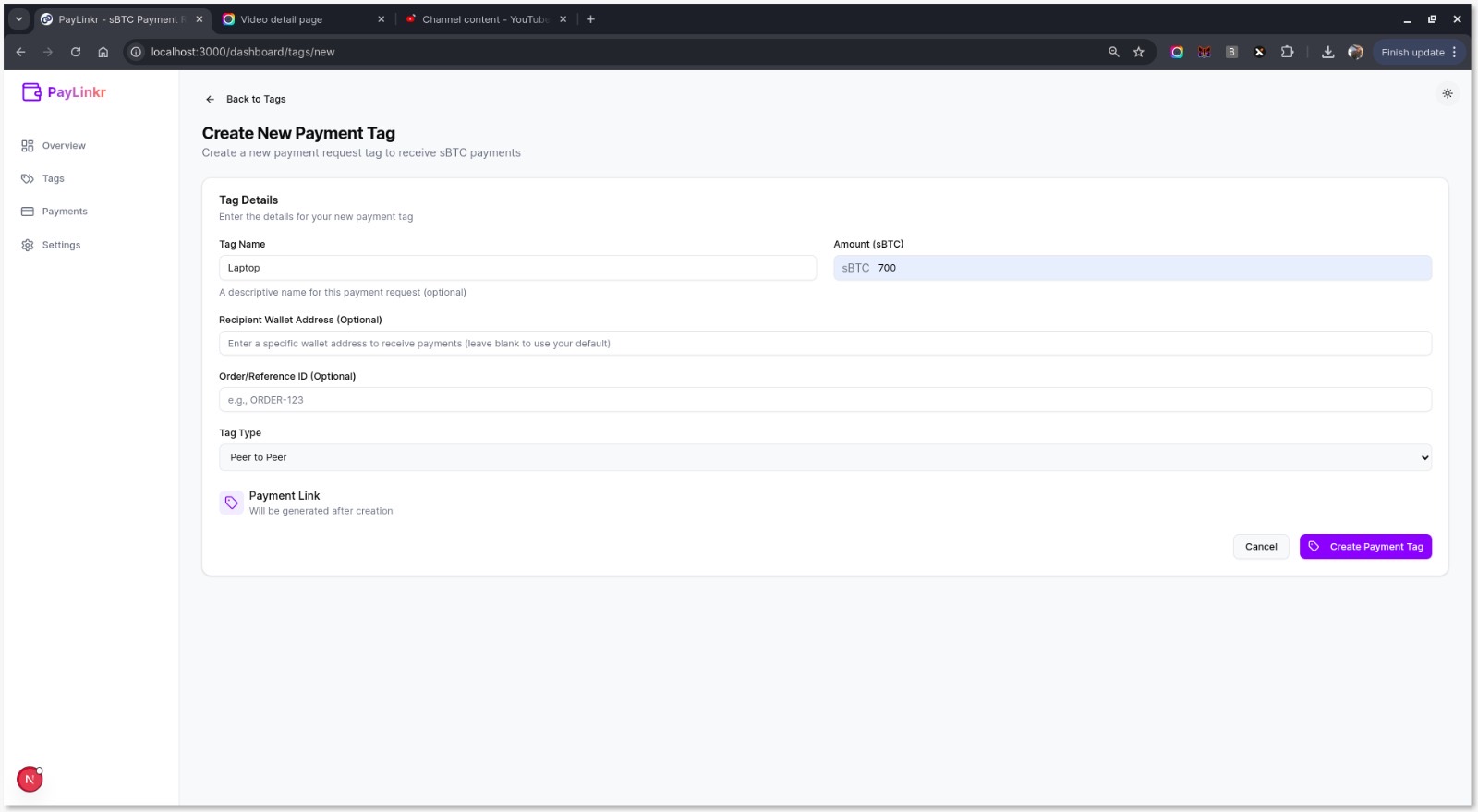View site information icon

pos(136,52)
